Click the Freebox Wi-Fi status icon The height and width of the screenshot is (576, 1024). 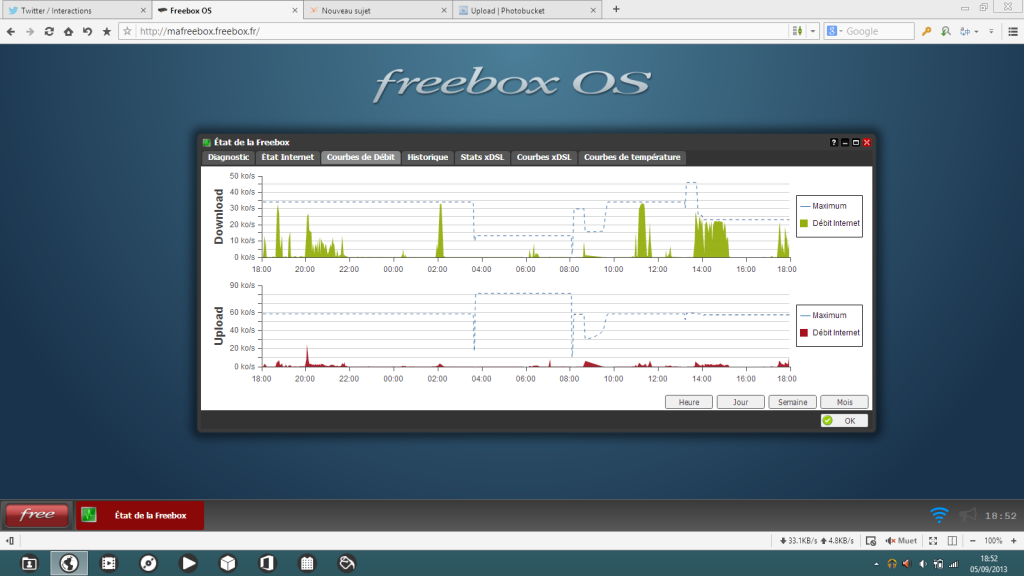939,515
